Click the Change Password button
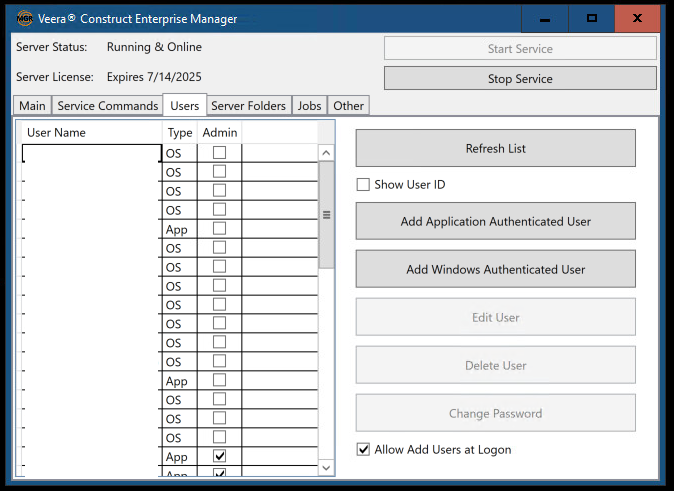 pos(496,414)
